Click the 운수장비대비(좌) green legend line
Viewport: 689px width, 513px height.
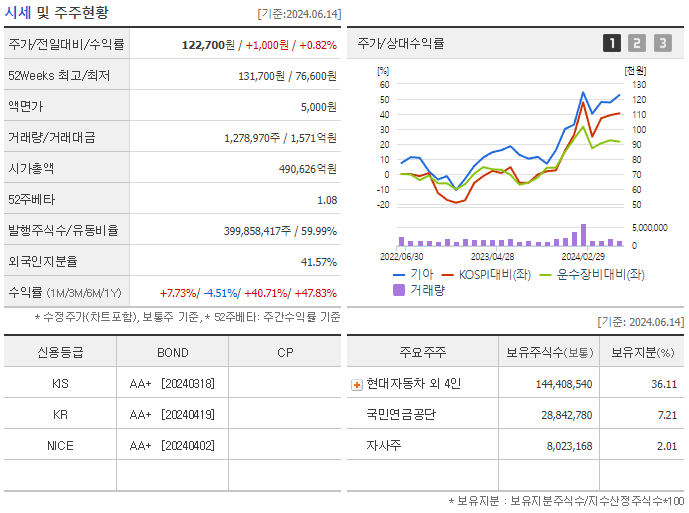coord(545,275)
